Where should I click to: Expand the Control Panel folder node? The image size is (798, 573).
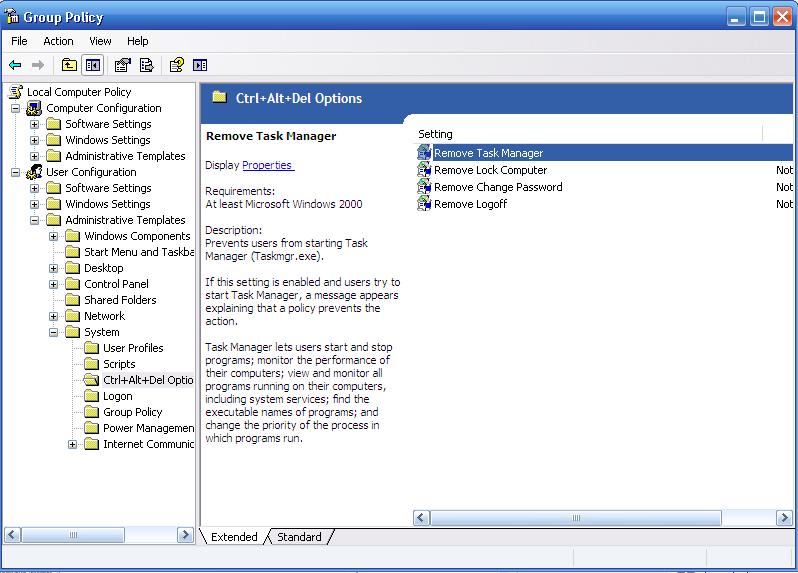tap(53, 284)
